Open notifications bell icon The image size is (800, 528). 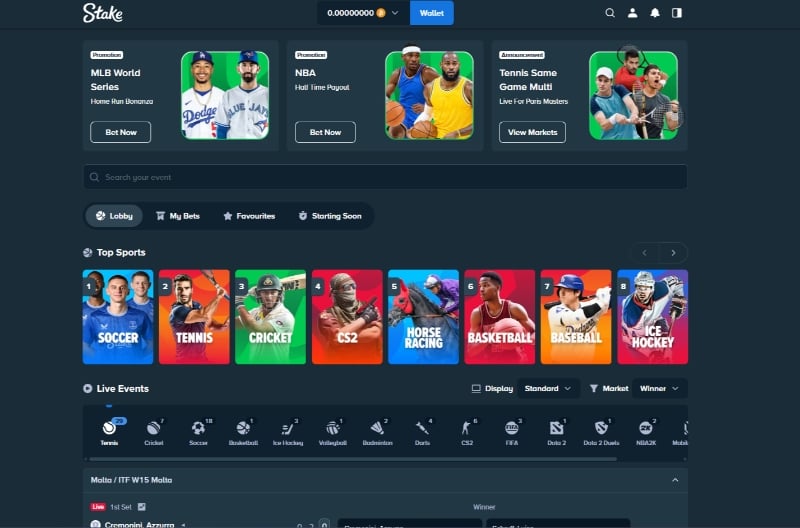click(655, 13)
